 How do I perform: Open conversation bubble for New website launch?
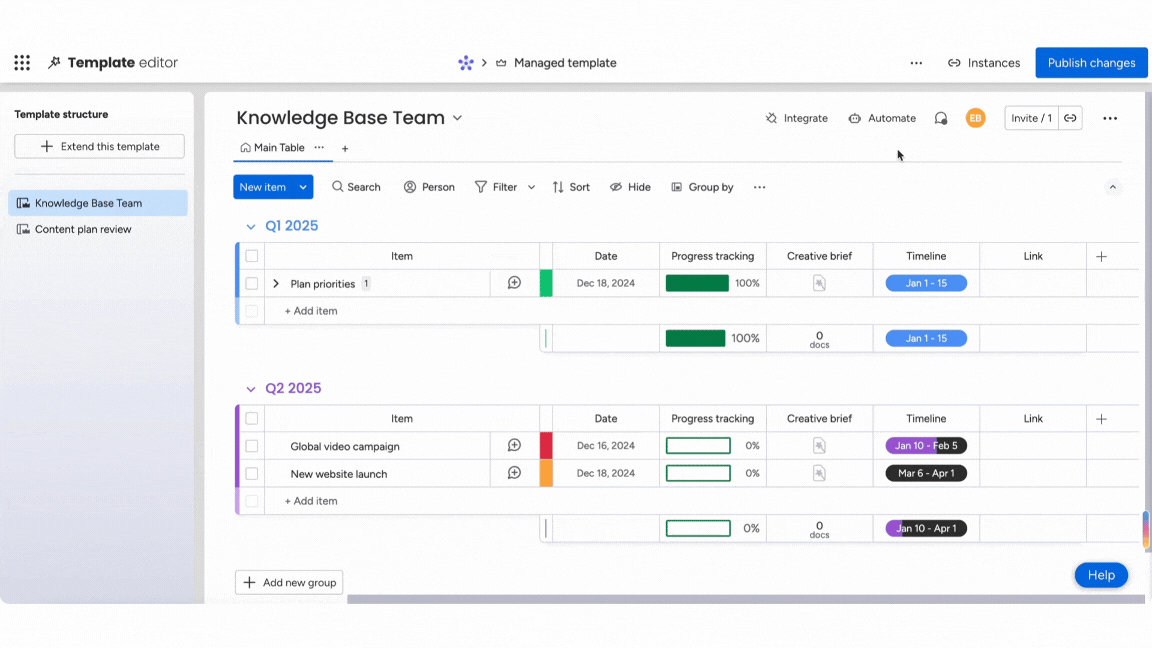[514, 473]
